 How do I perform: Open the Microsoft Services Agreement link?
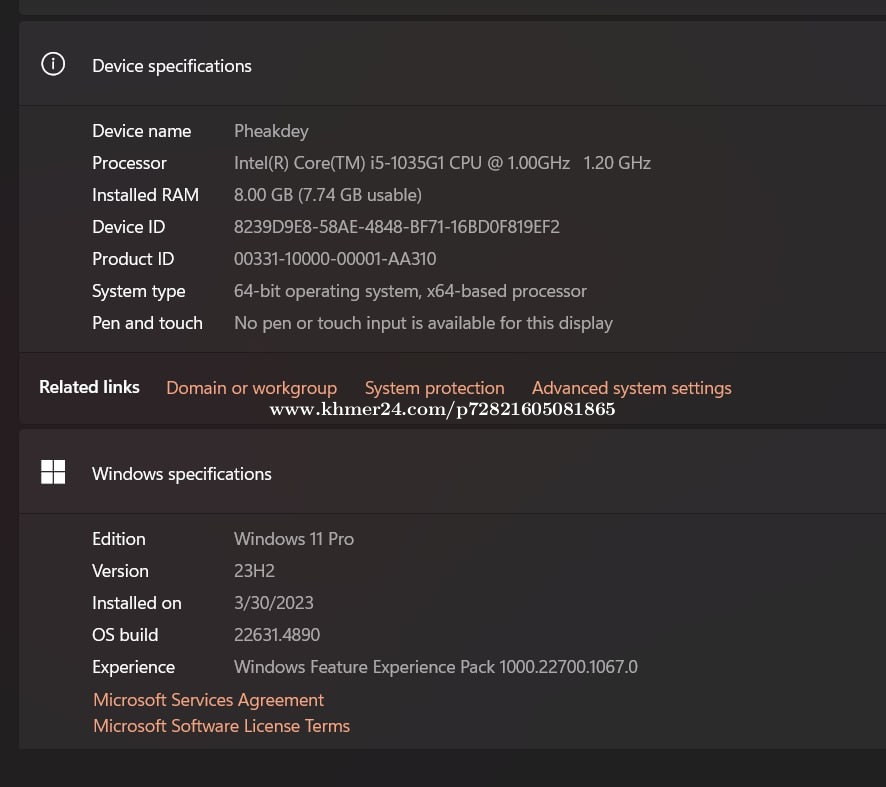209,699
